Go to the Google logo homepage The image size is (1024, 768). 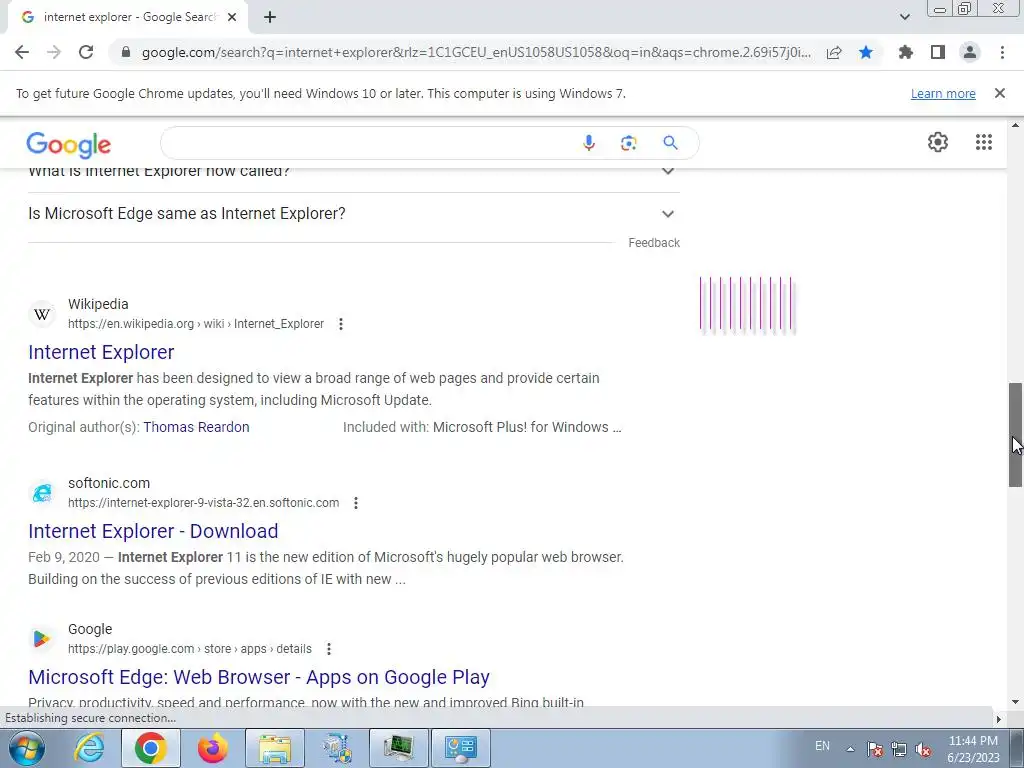(69, 144)
